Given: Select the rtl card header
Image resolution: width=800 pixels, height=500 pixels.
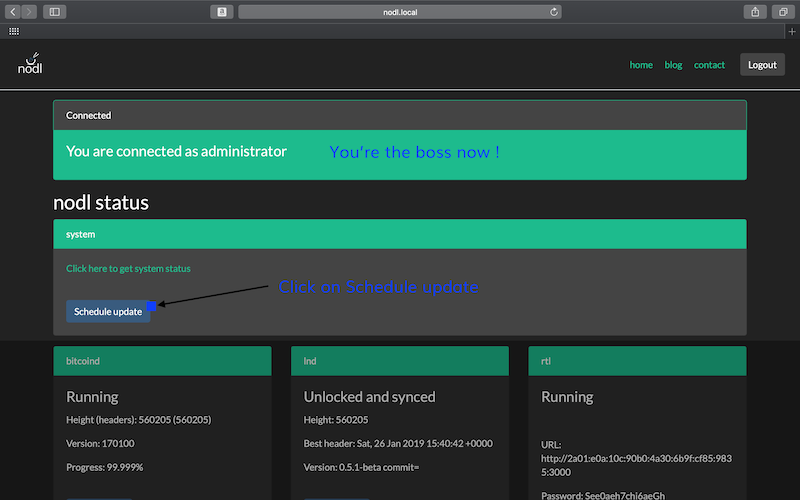Looking at the screenshot, I should coord(637,361).
